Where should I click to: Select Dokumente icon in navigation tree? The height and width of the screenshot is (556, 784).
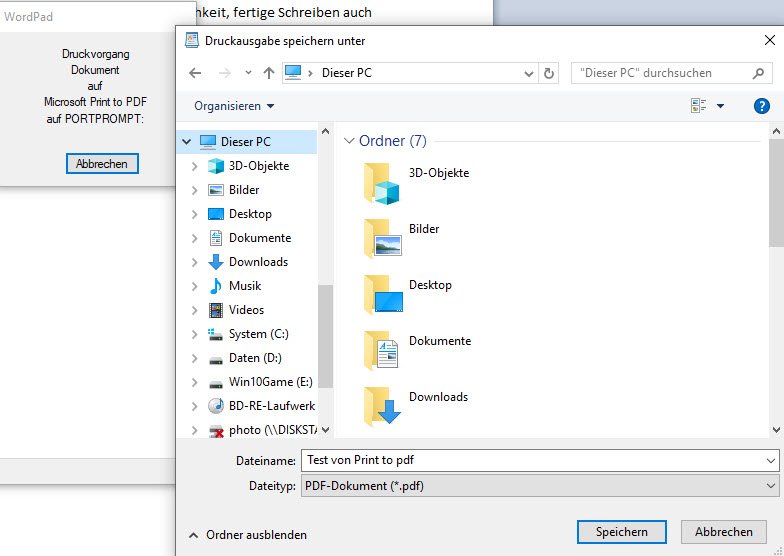pos(216,238)
